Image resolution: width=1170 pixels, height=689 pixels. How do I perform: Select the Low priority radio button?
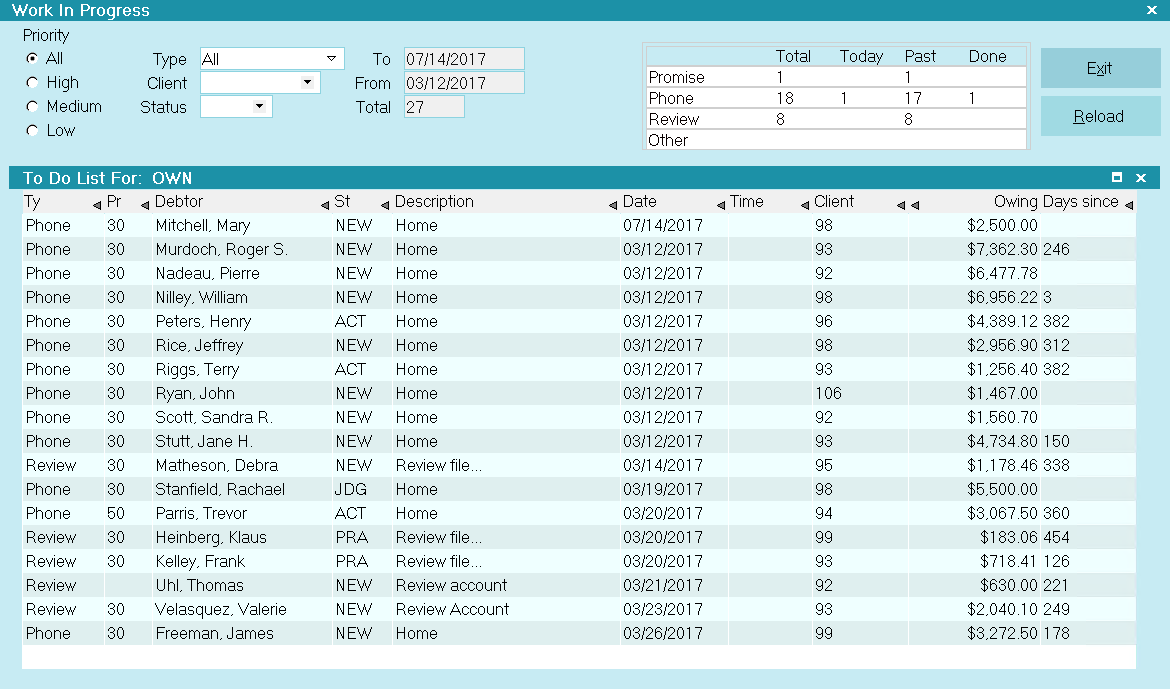[x=32, y=130]
